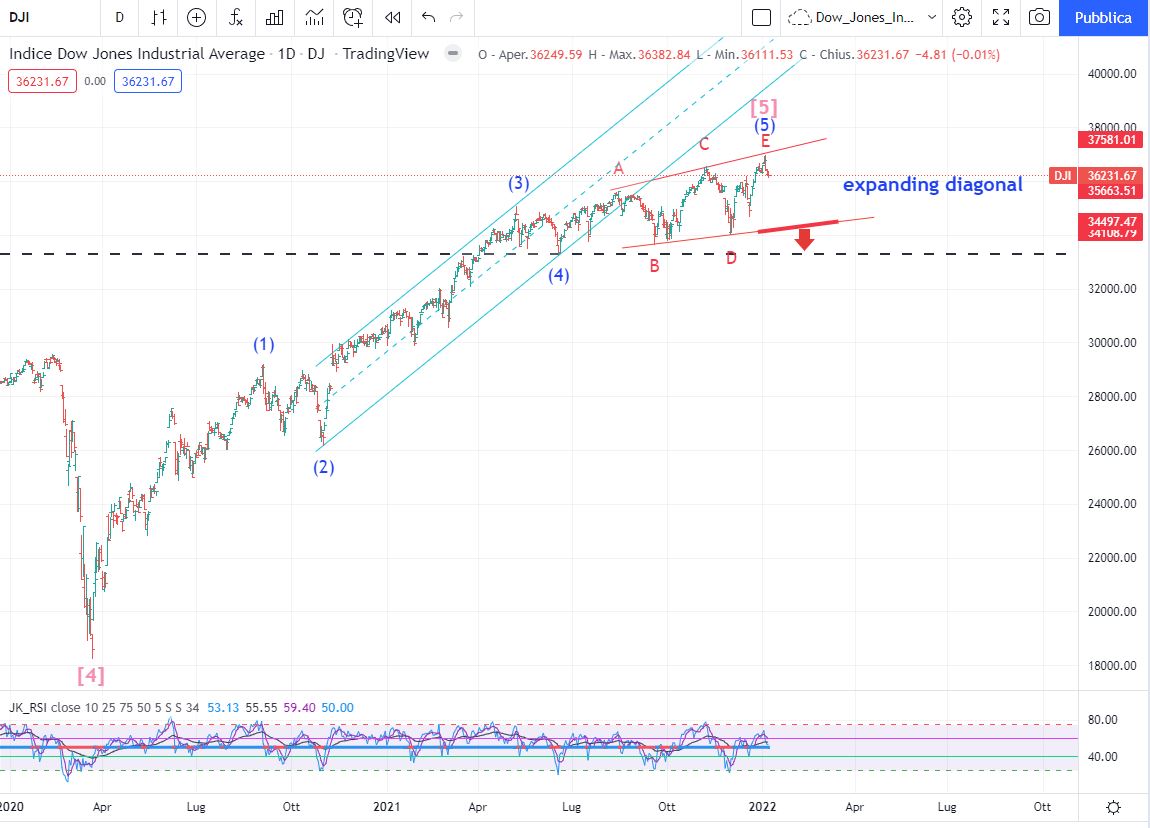
Task: Open the DJI symbol search
Action: (20, 17)
